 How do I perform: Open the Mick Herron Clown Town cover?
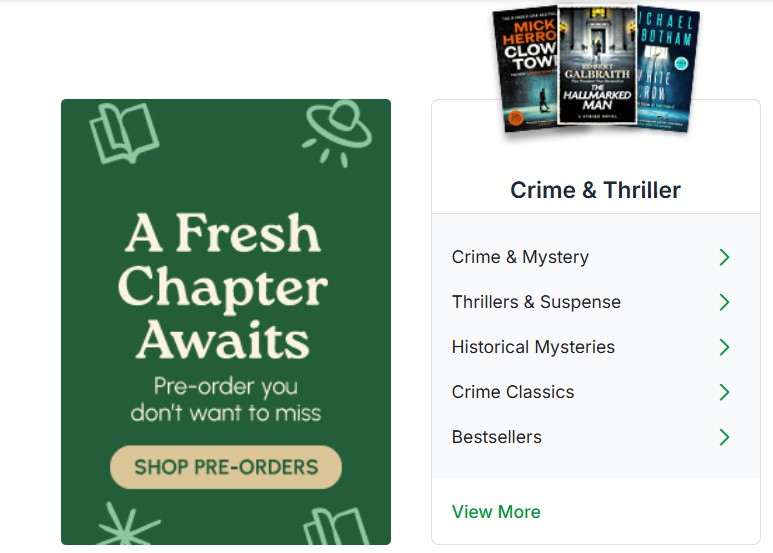(527, 71)
